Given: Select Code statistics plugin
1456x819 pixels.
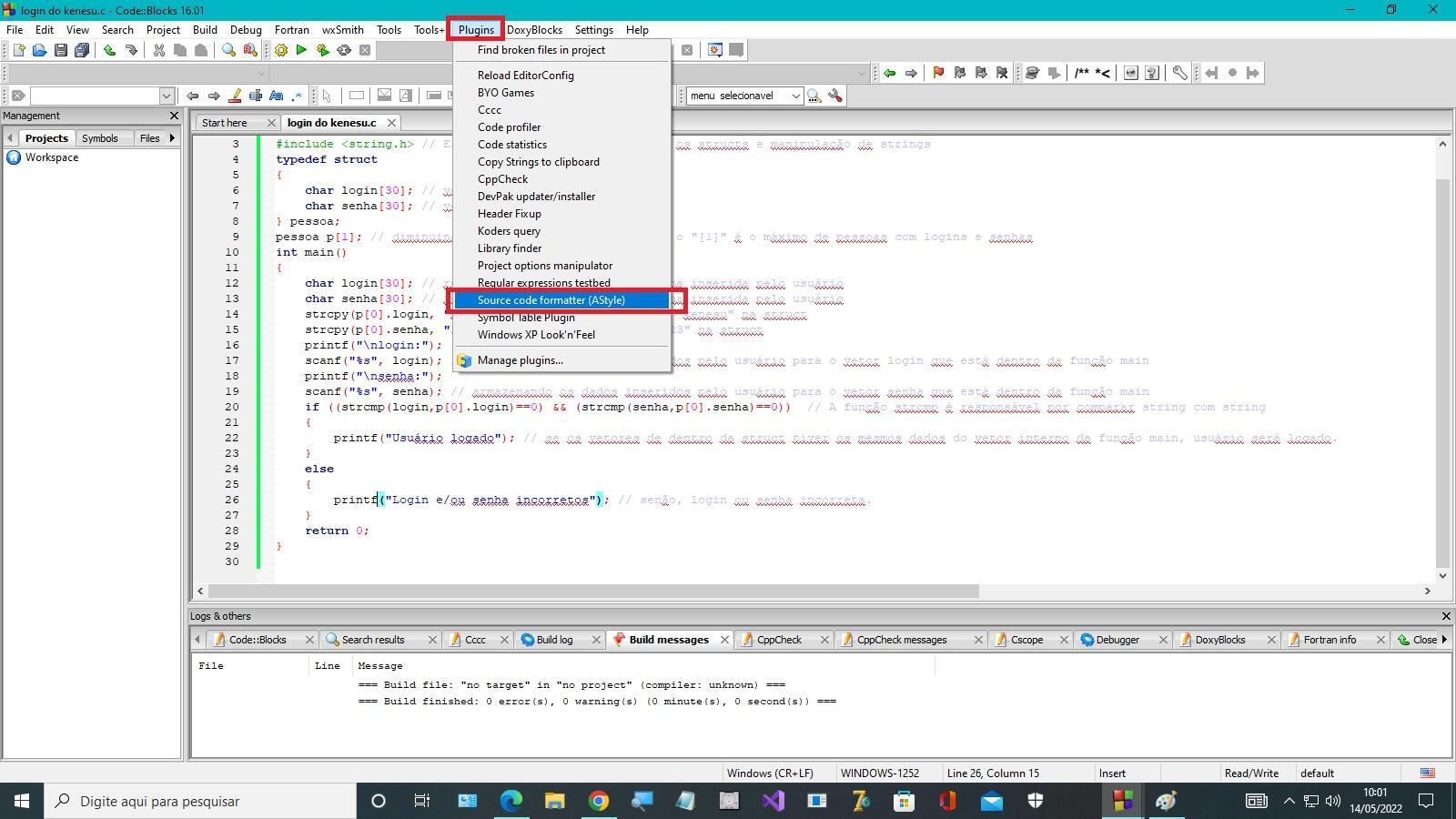Looking at the screenshot, I should point(561,145).
